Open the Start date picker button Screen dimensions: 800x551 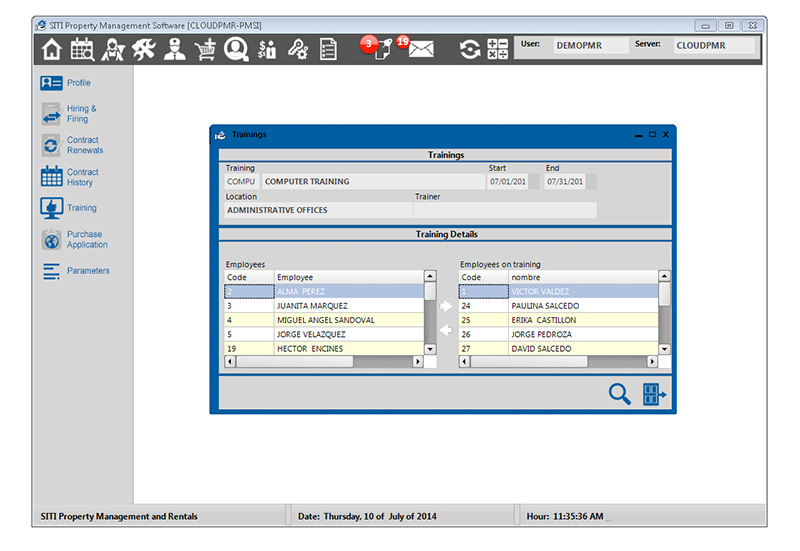[x=534, y=182]
